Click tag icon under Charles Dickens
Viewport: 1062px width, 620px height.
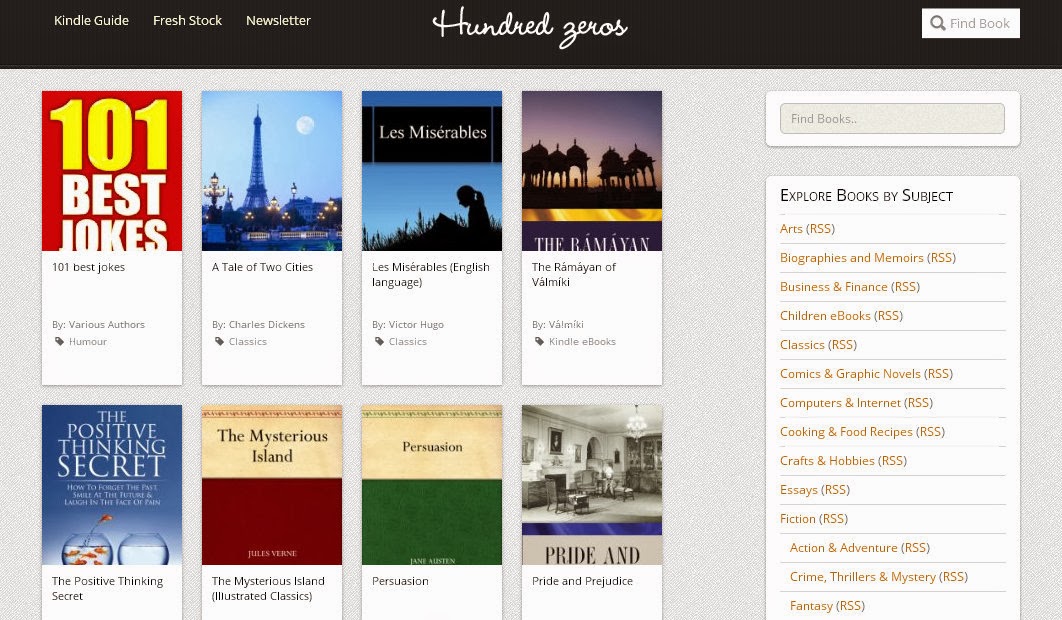[219, 342]
